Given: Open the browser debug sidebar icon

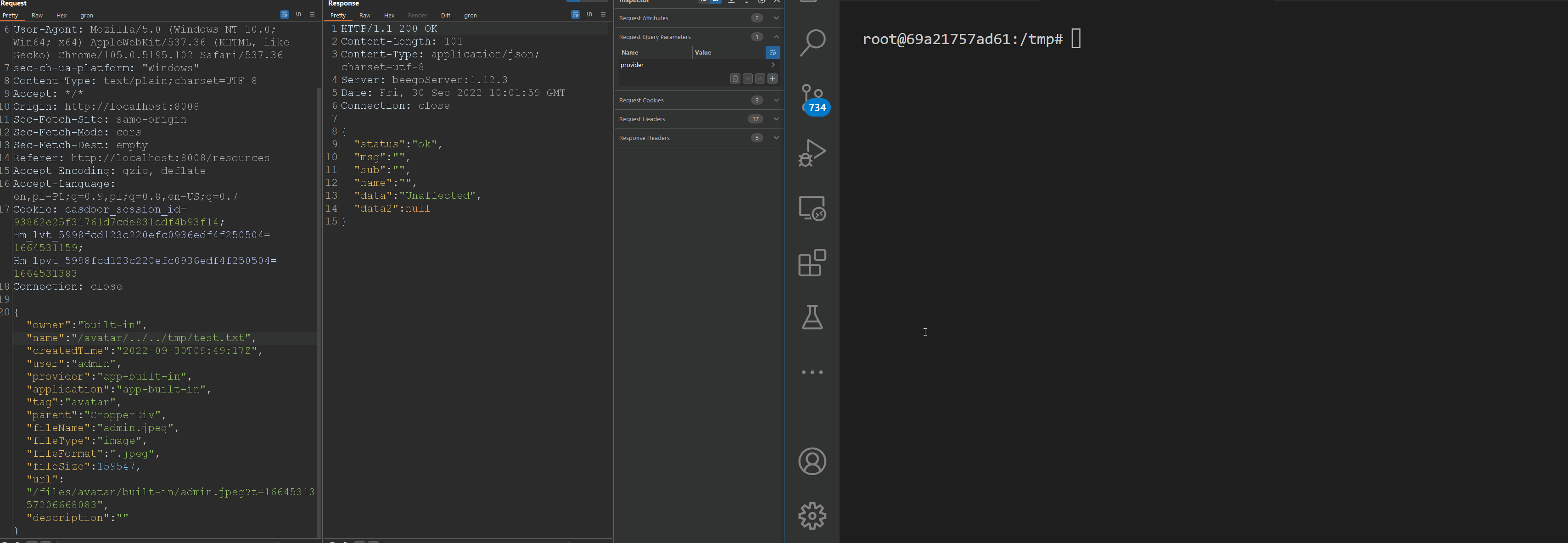Looking at the screenshot, I should (812, 208).
